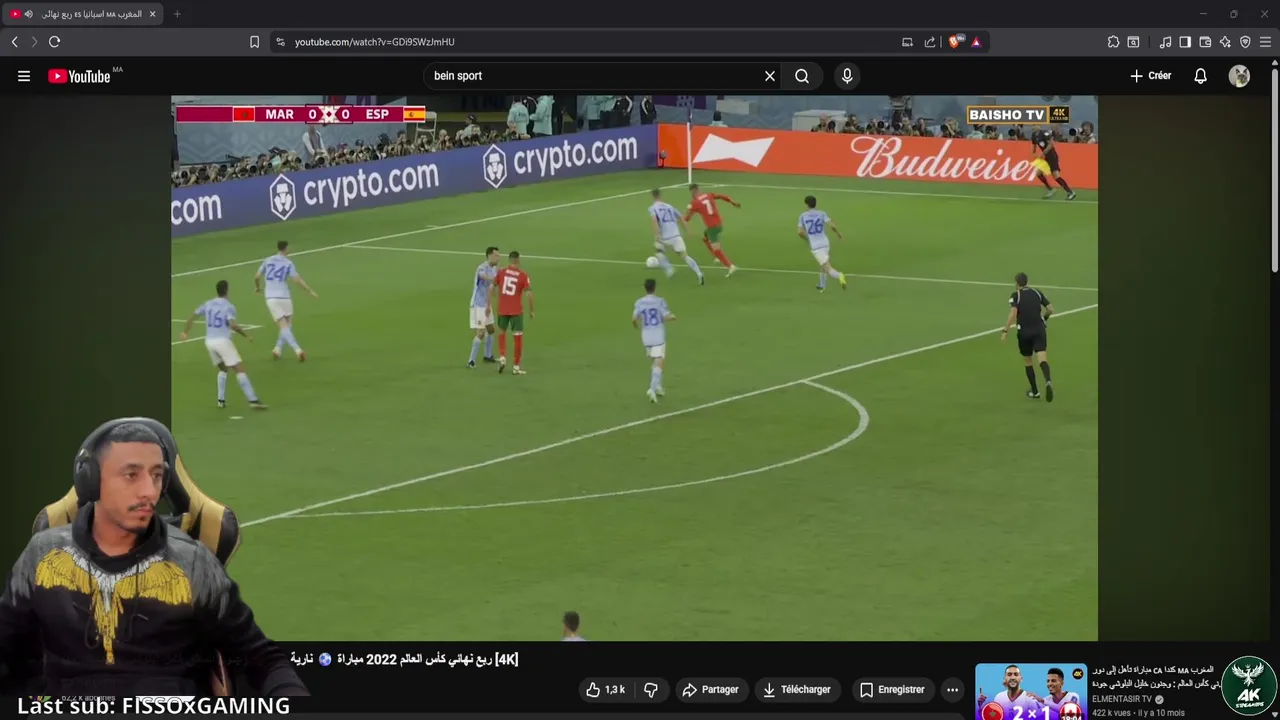Open the Extensions puzzle icon

click(x=1113, y=42)
